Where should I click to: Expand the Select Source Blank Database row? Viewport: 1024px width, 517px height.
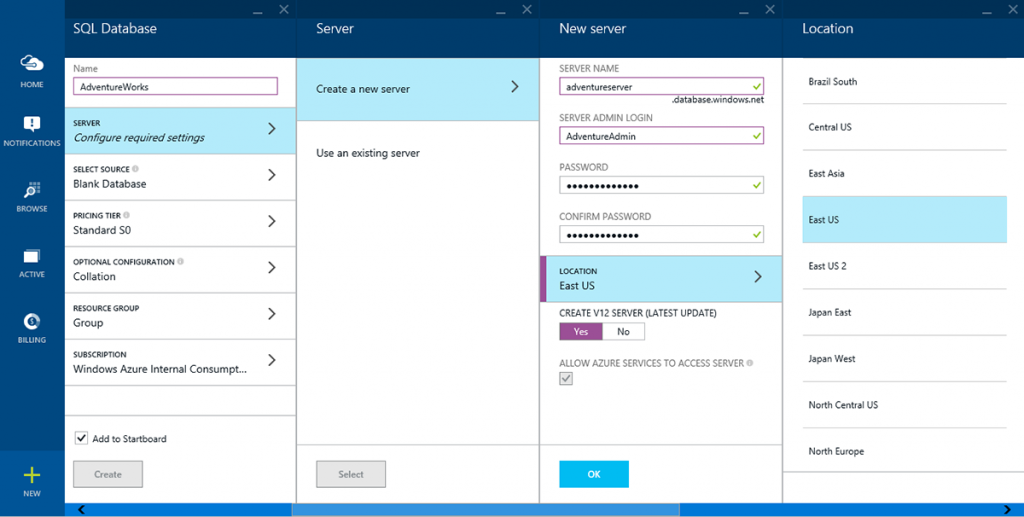click(180, 177)
